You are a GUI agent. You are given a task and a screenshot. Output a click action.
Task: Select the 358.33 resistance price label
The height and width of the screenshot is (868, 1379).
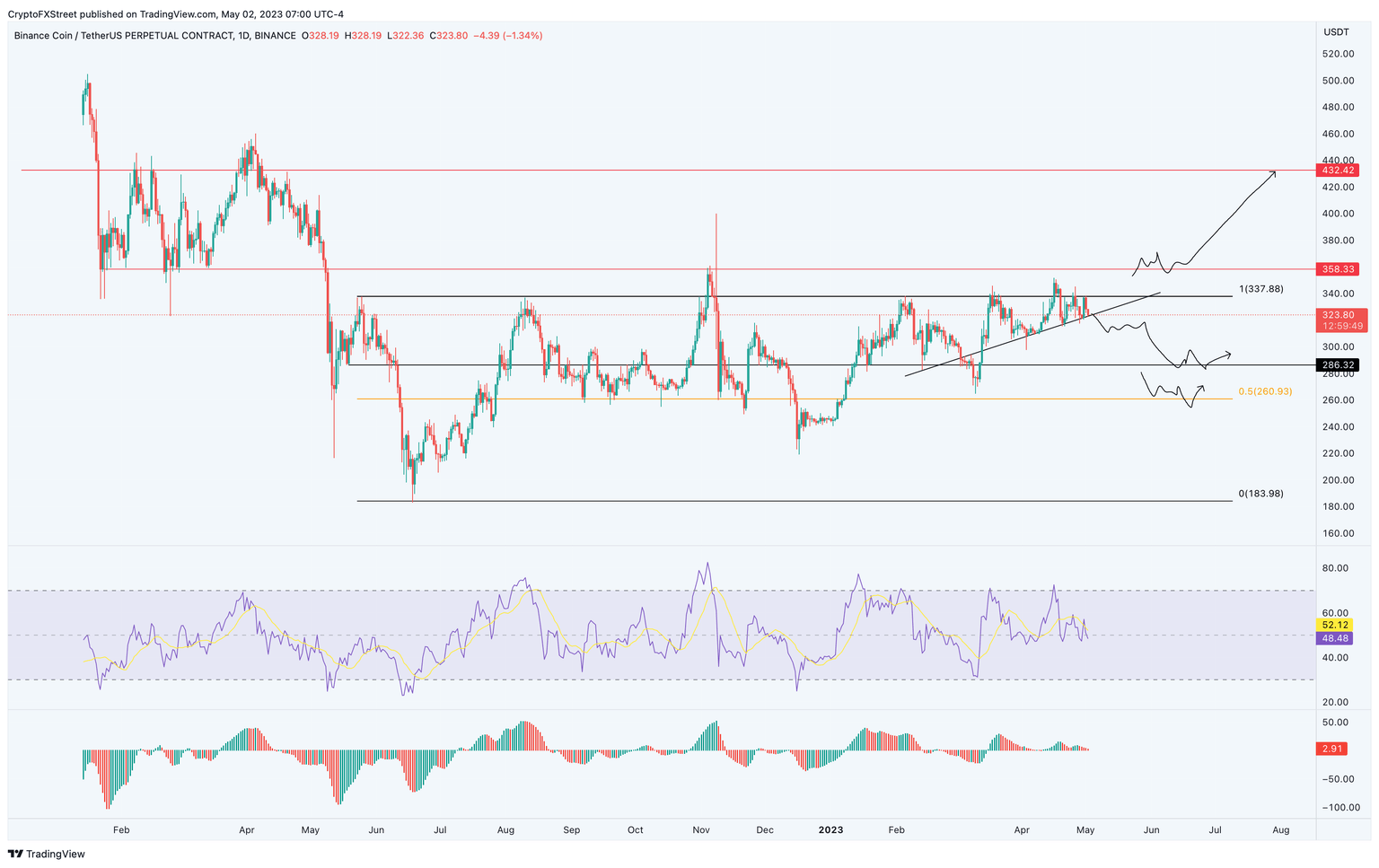point(1337,268)
